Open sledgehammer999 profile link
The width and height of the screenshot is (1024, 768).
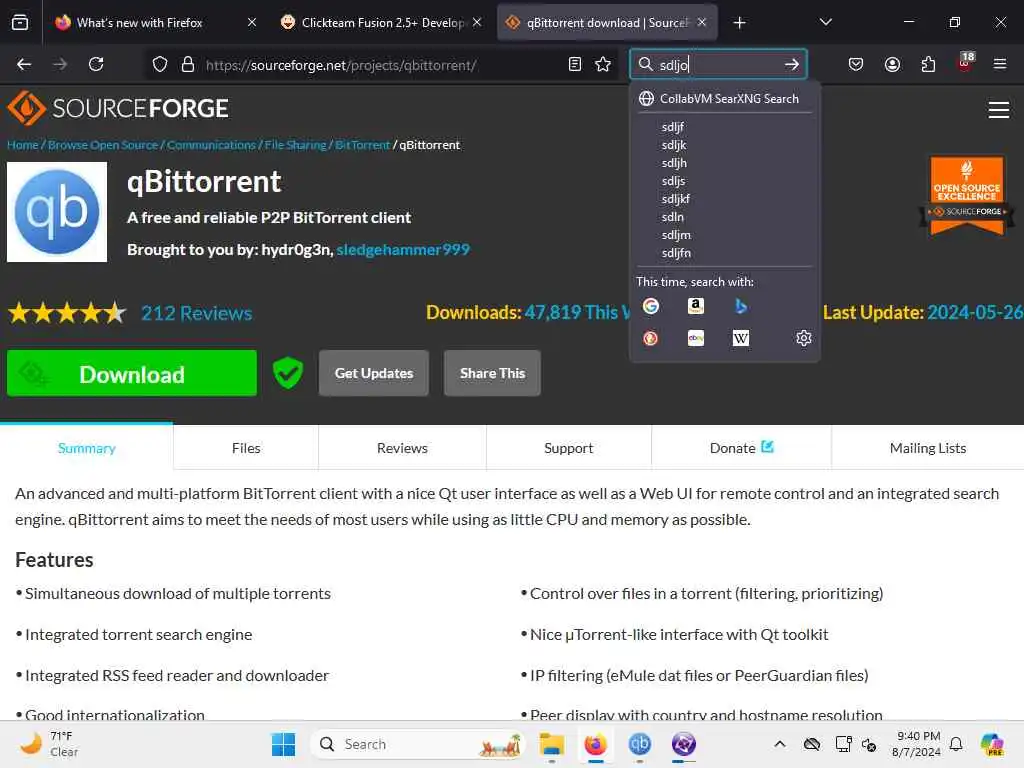403,249
